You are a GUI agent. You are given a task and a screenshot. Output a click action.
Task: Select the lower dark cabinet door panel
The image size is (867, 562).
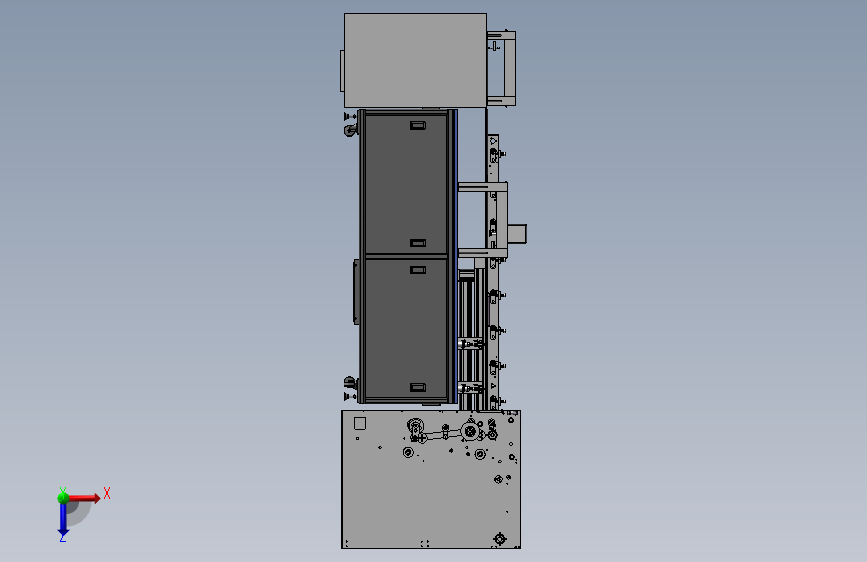(406, 328)
